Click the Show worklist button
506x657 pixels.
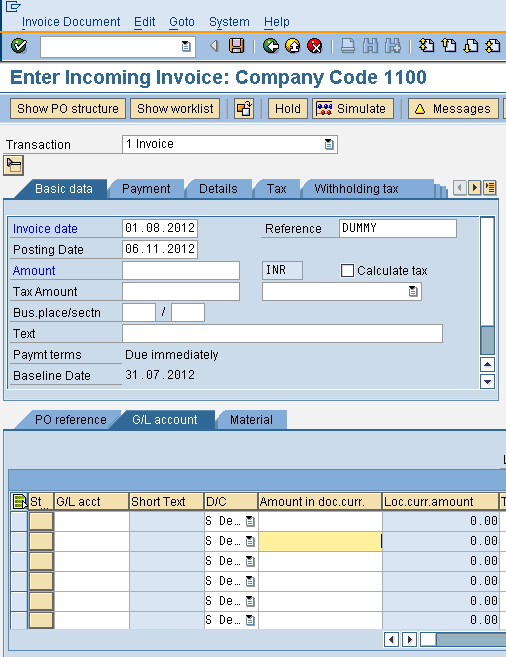click(175, 109)
